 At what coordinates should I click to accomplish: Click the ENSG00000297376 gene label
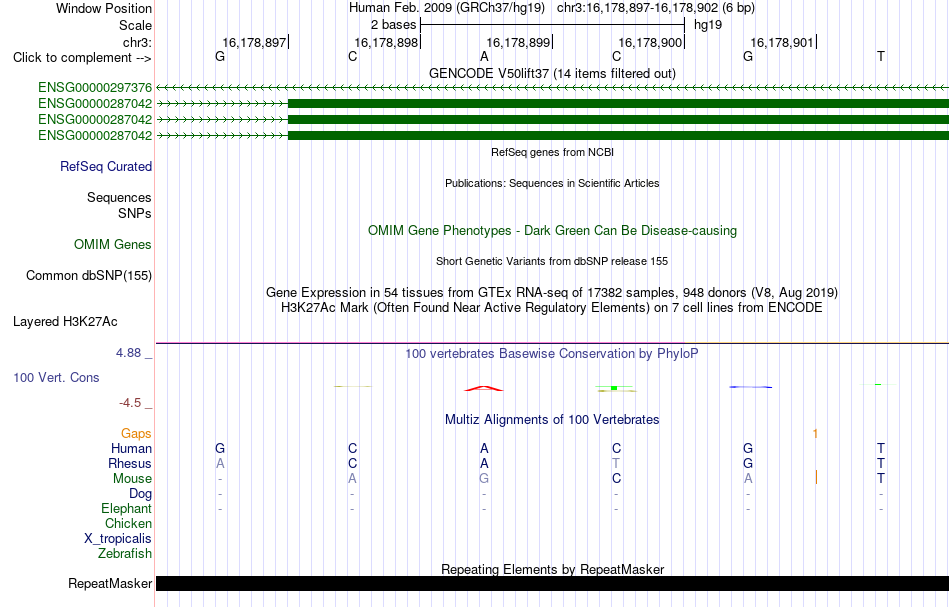pos(95,88)
